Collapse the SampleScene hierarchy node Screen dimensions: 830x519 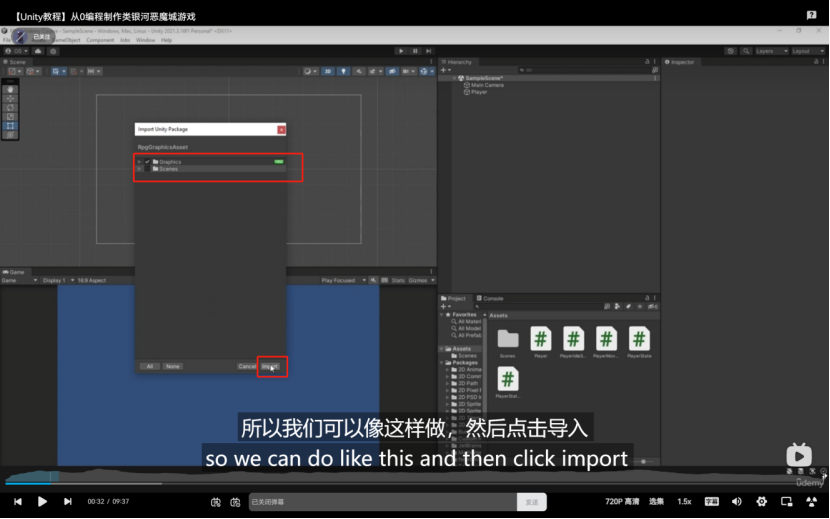(454, 78)
